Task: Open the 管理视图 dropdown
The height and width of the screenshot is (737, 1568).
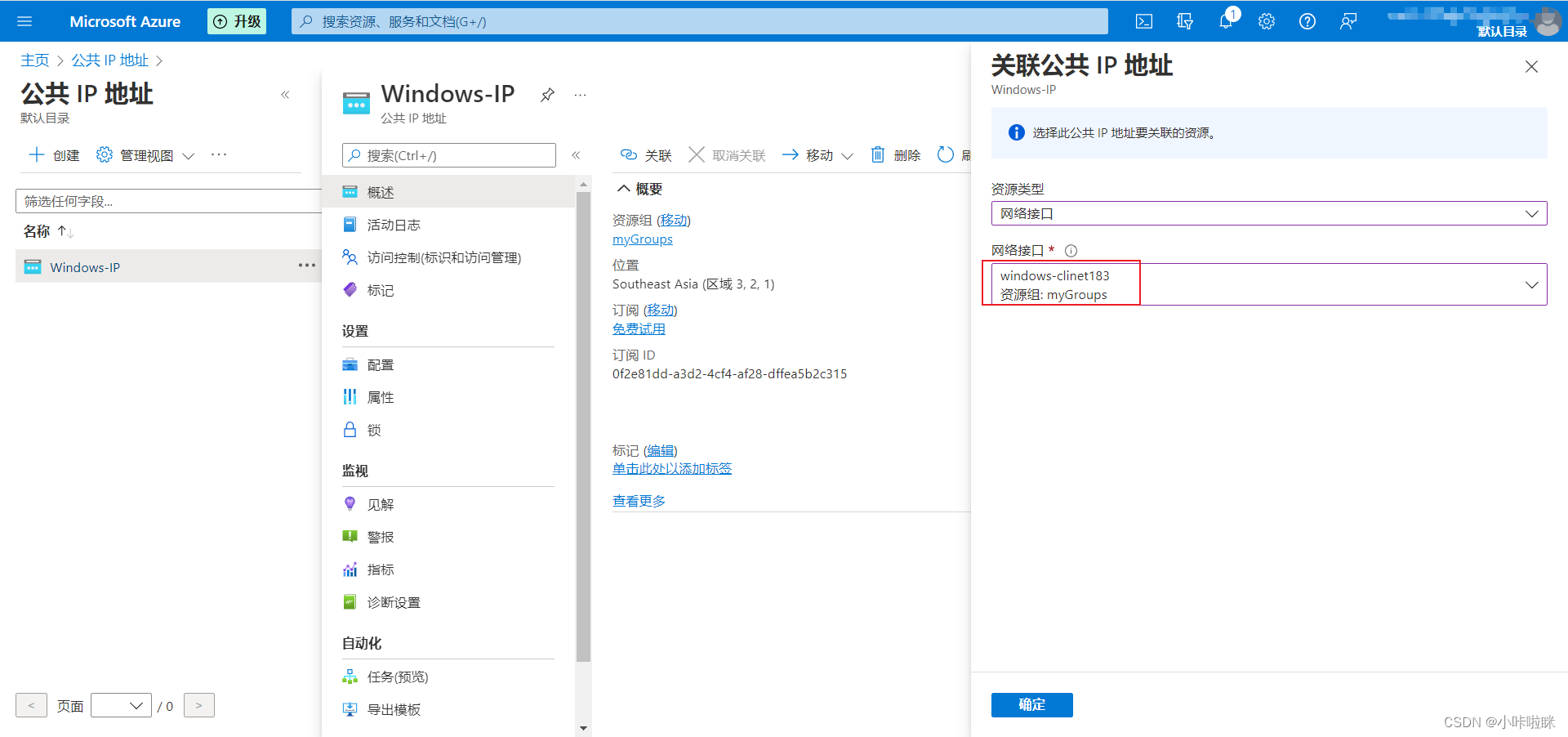Action: 145,155
